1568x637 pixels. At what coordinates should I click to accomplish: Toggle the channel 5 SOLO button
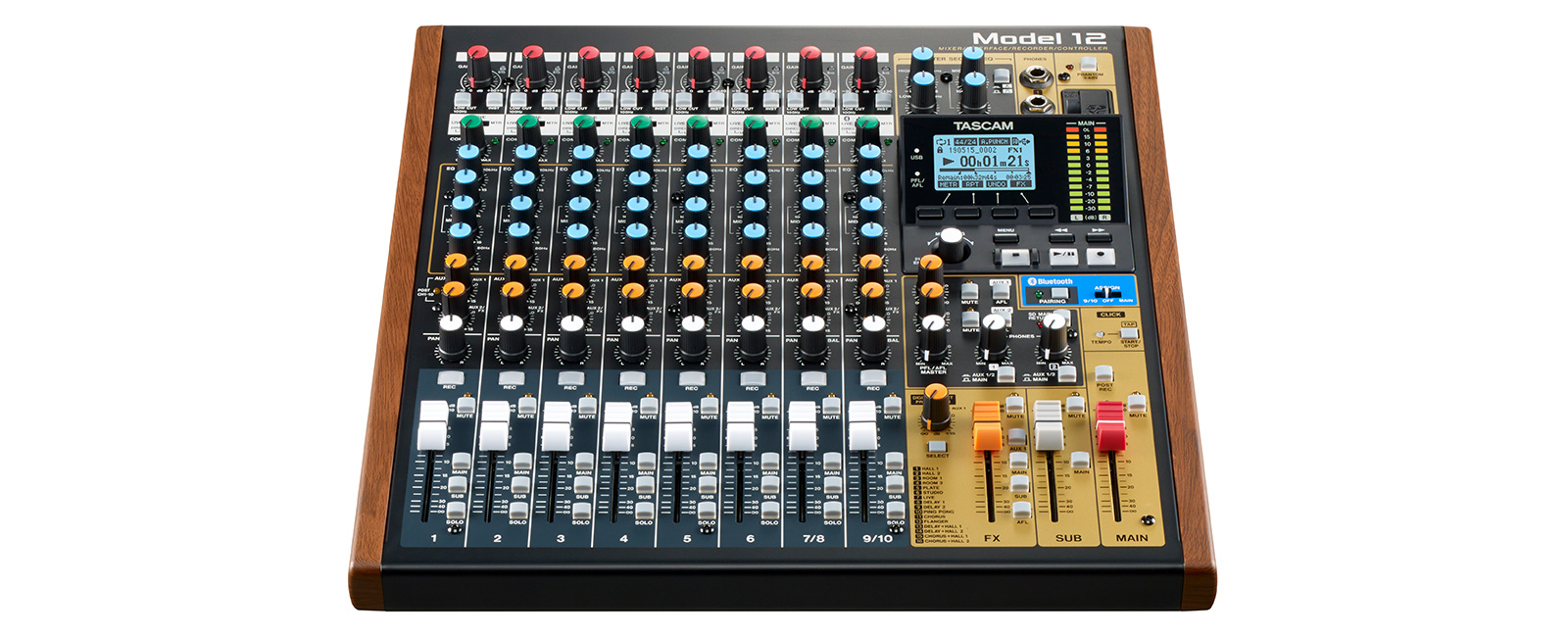coord(705,510)
